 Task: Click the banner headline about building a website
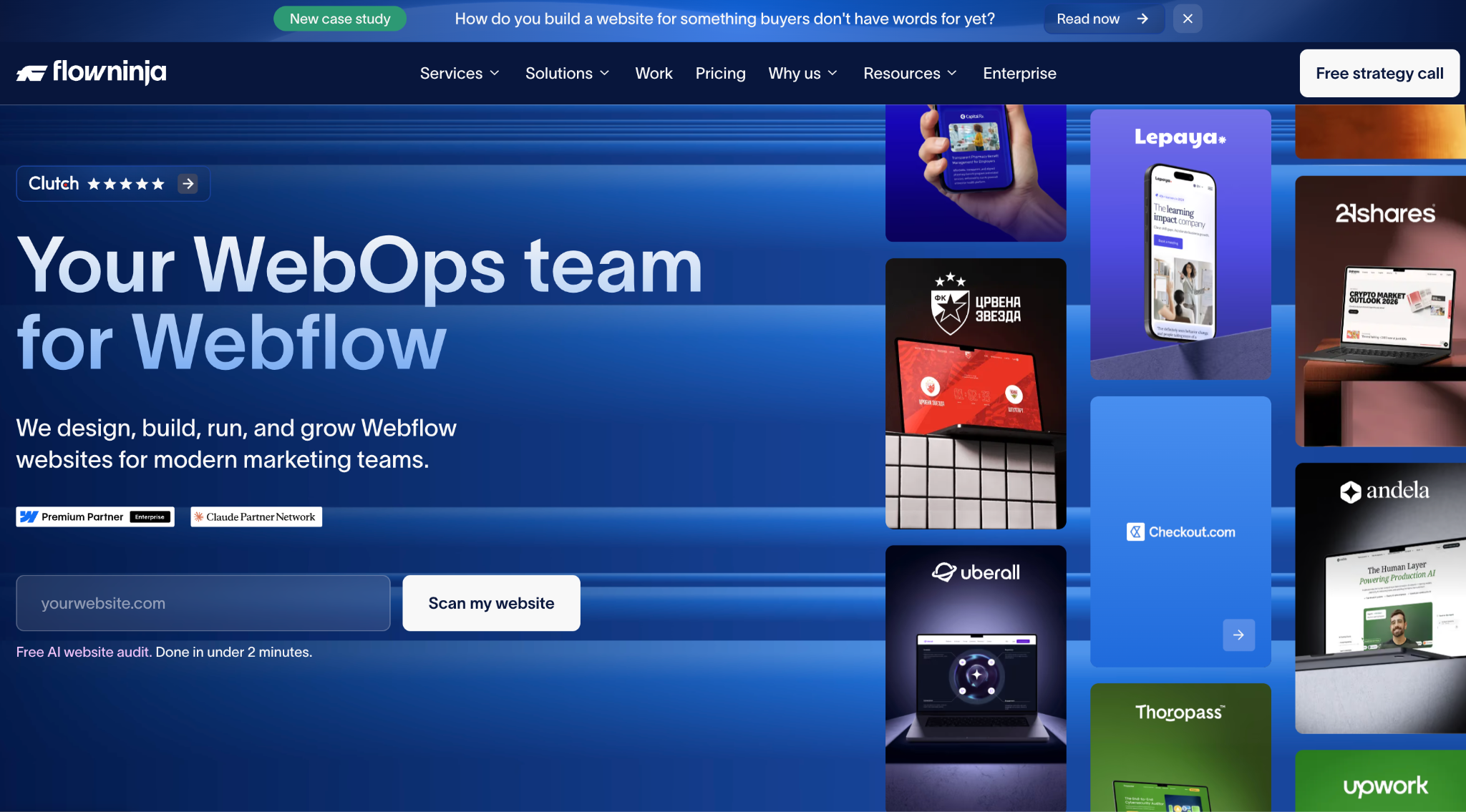pyautogui.click(x=724, y=19)
